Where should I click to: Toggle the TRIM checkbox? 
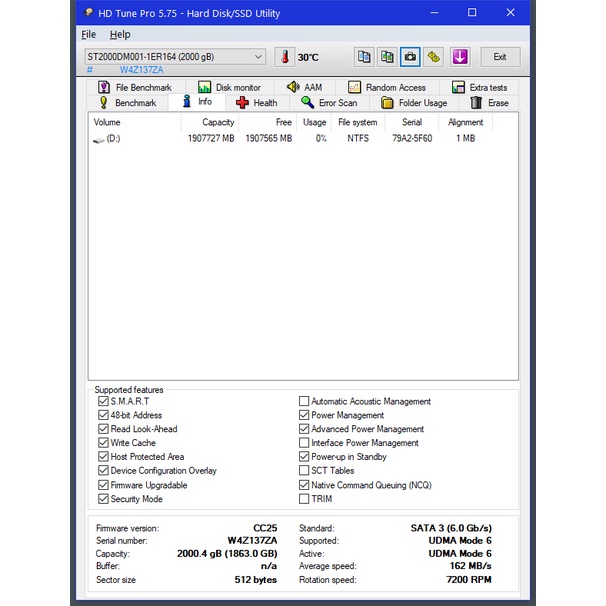click(304, 499)
